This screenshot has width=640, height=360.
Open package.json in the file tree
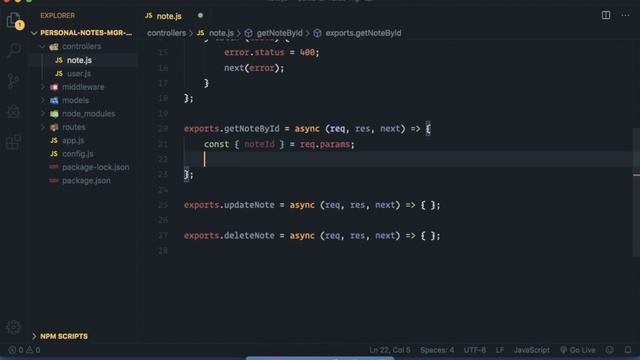[86, 180]
